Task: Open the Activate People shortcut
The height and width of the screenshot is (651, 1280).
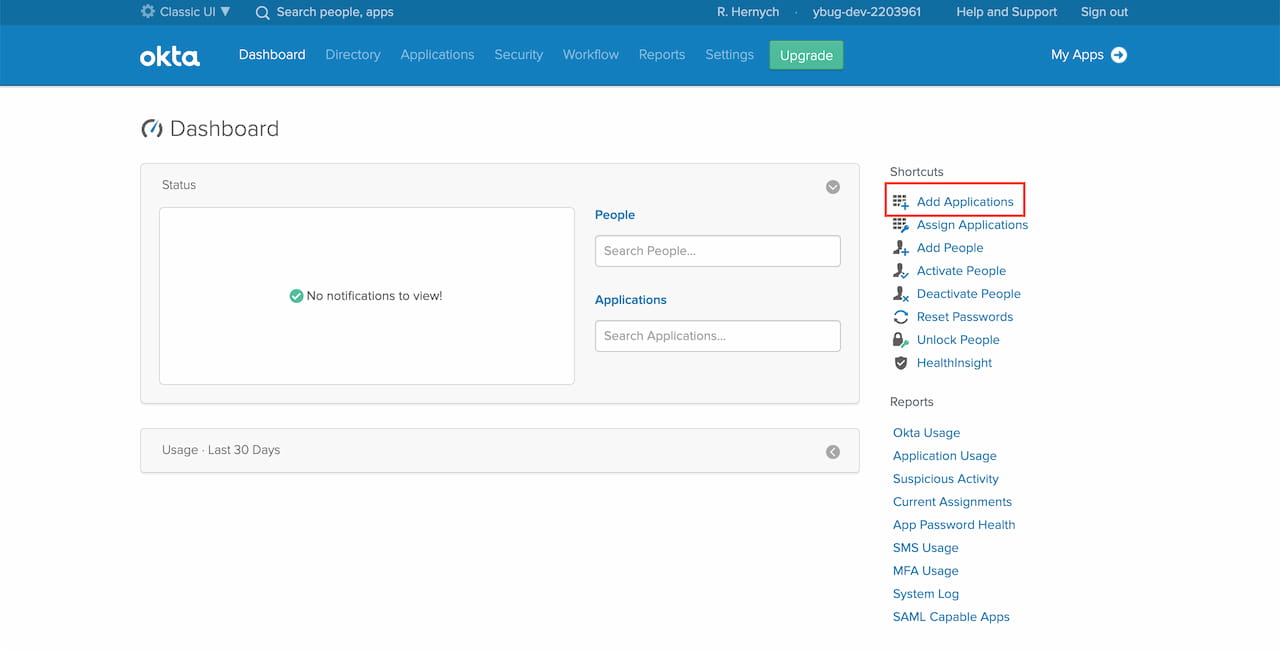Action: 961,271
